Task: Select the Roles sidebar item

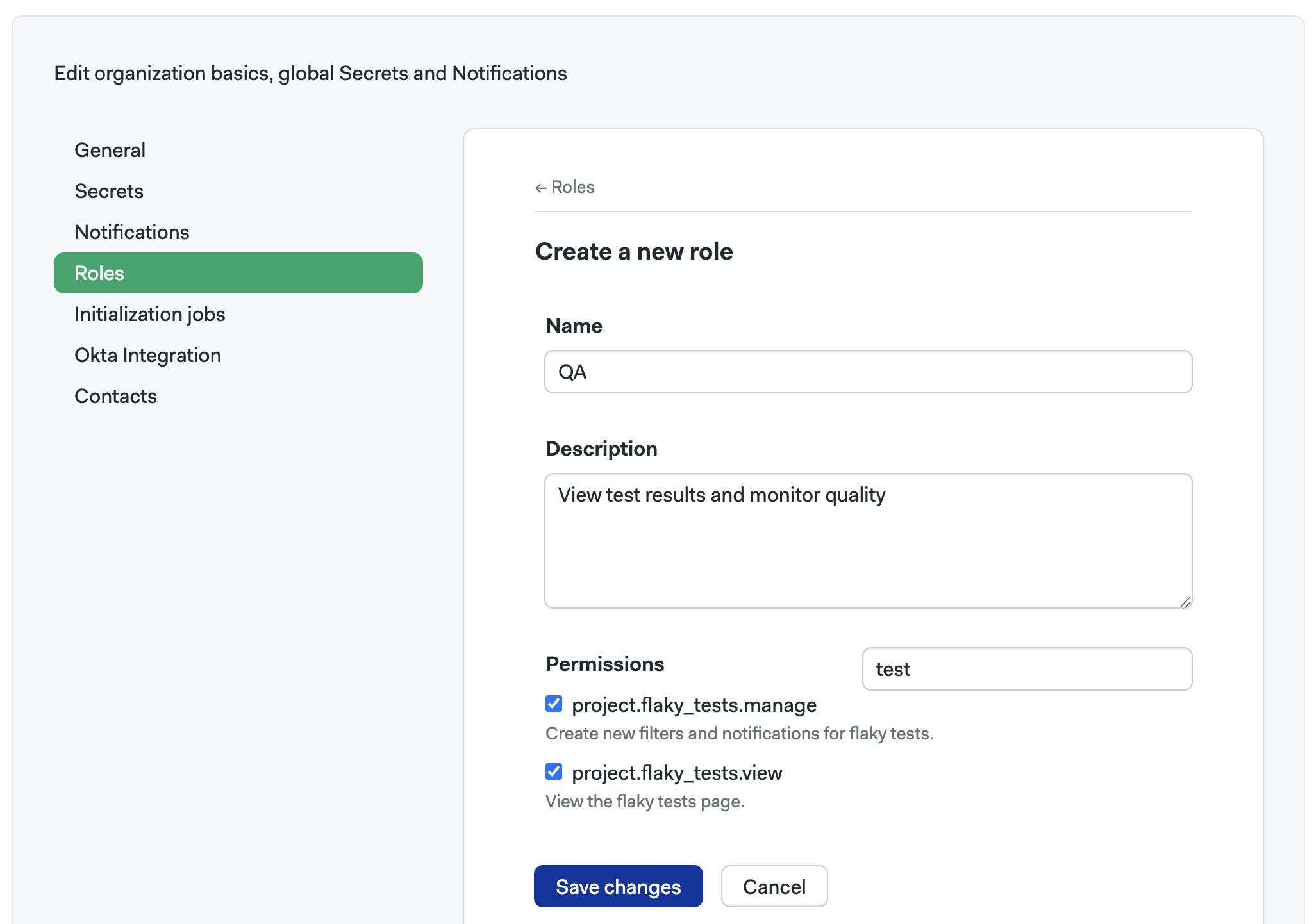Action: click(238, 273)
